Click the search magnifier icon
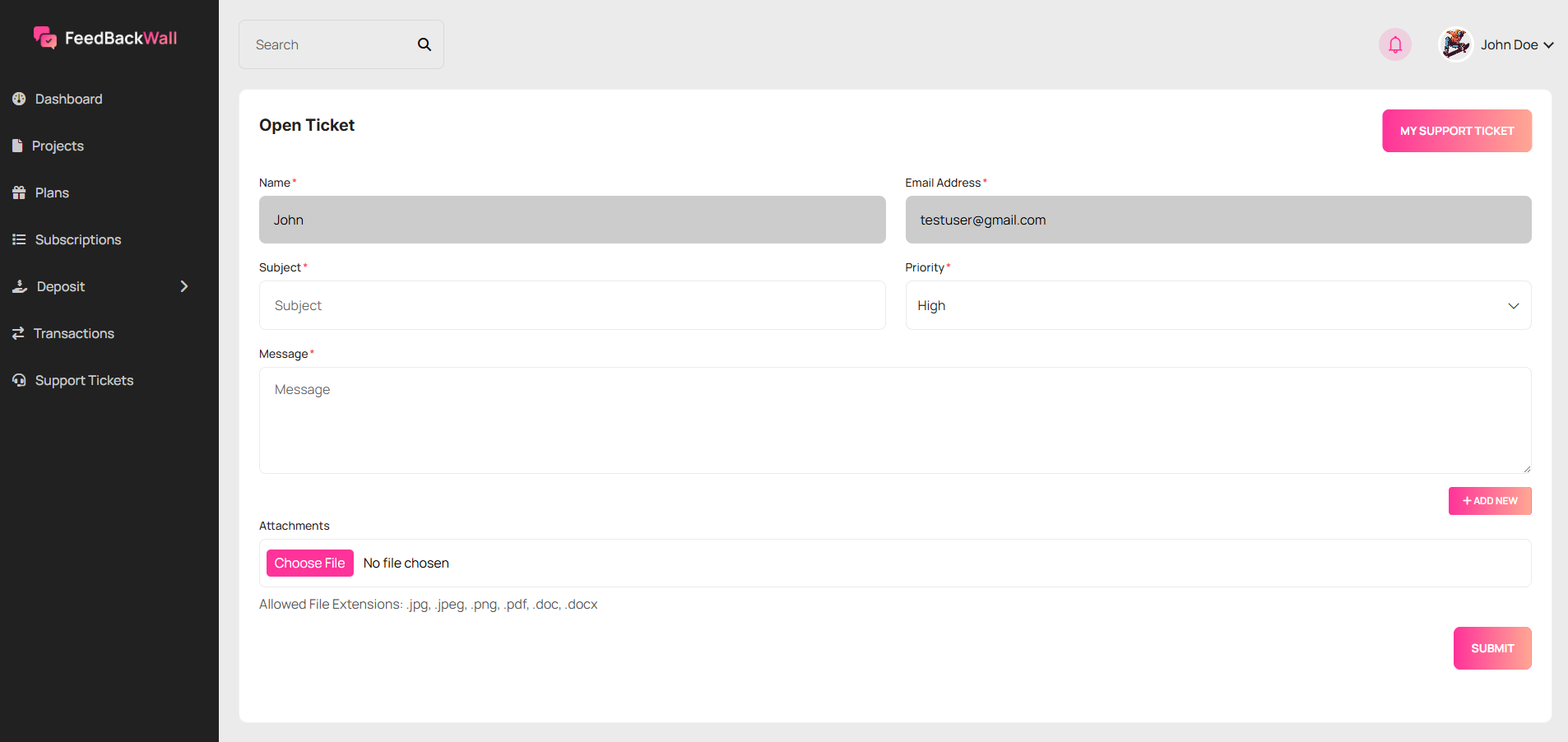The image size is (1568, 742). [x=424, y=44]
